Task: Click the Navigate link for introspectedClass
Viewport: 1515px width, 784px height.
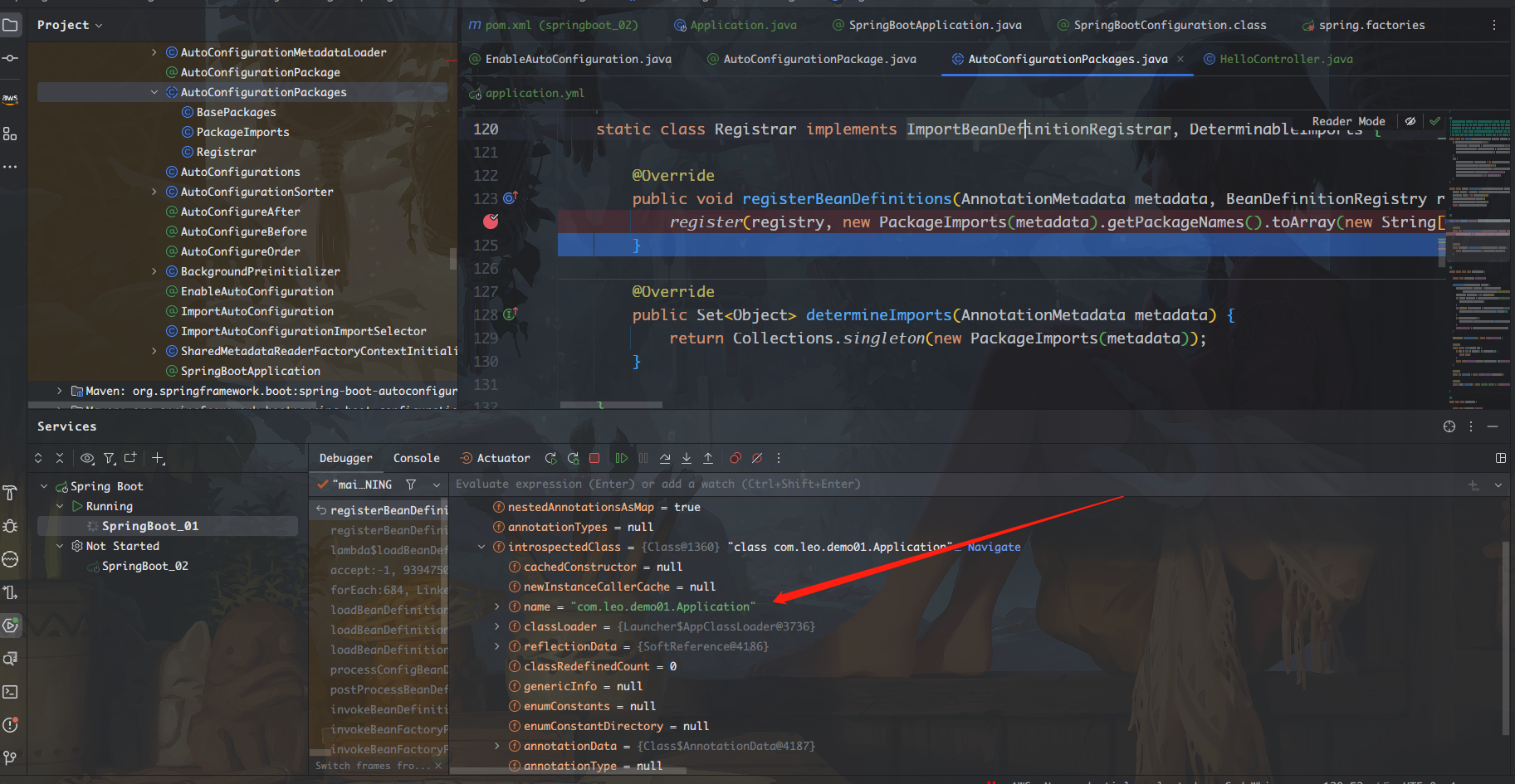Action: click(994, 547)
